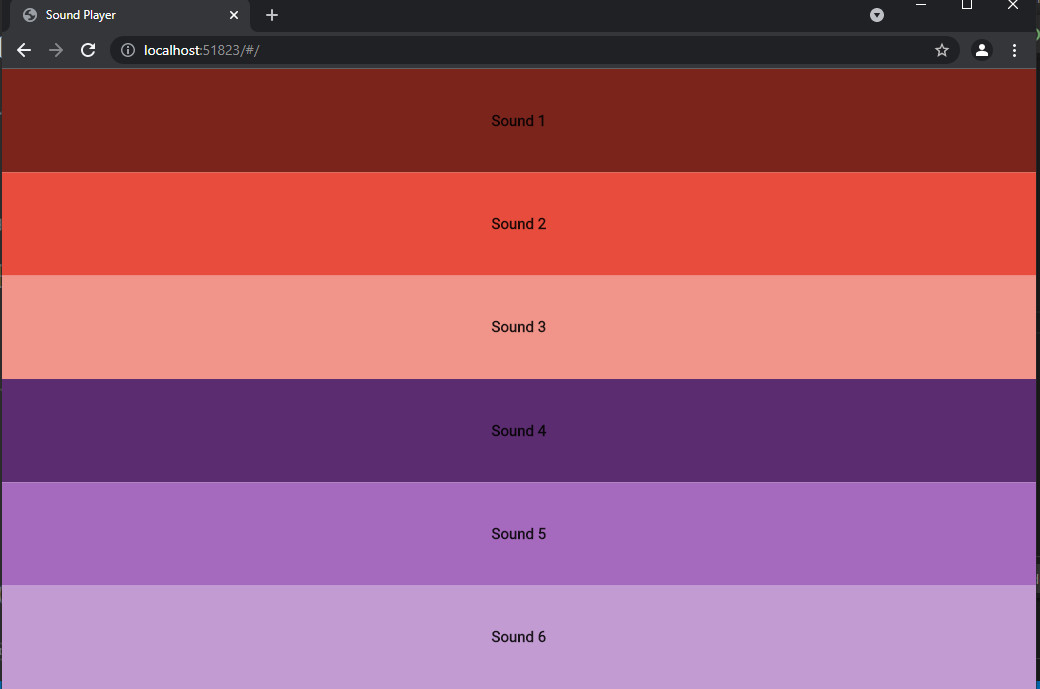Play Sound 3
This screenshot has height=689, width=1040.
(518, 327)
